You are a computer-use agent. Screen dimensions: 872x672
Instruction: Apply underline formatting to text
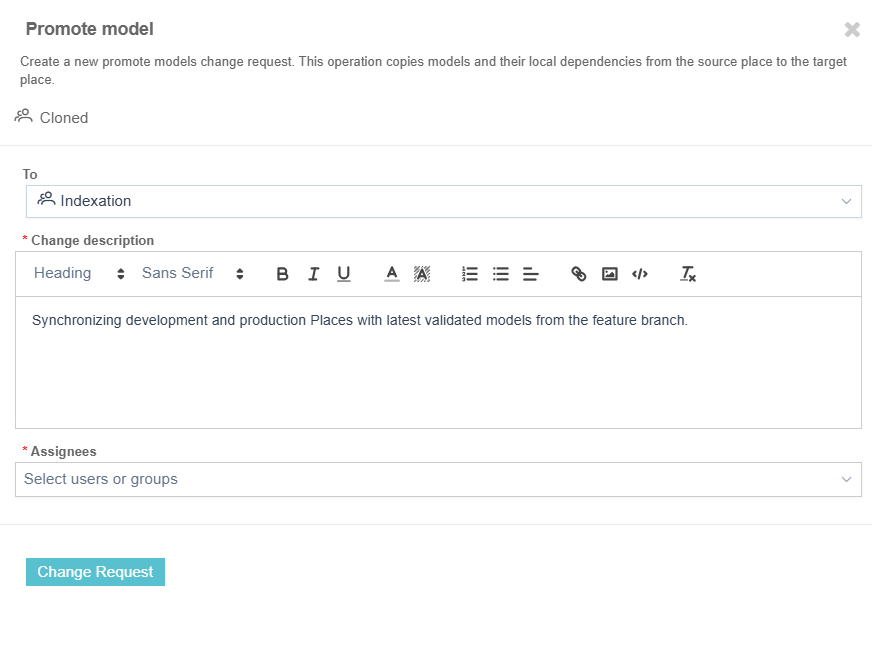click(x=344, y=274)
